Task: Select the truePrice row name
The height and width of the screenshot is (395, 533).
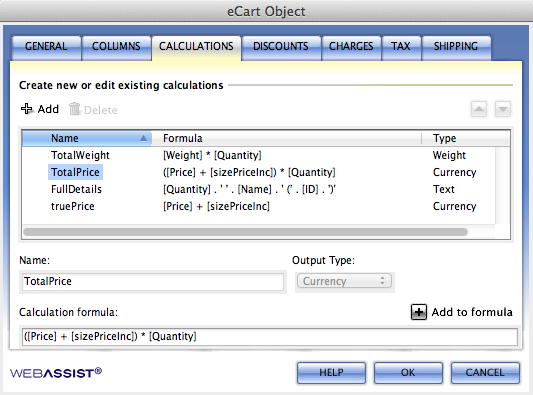Action: click(73, 206)
